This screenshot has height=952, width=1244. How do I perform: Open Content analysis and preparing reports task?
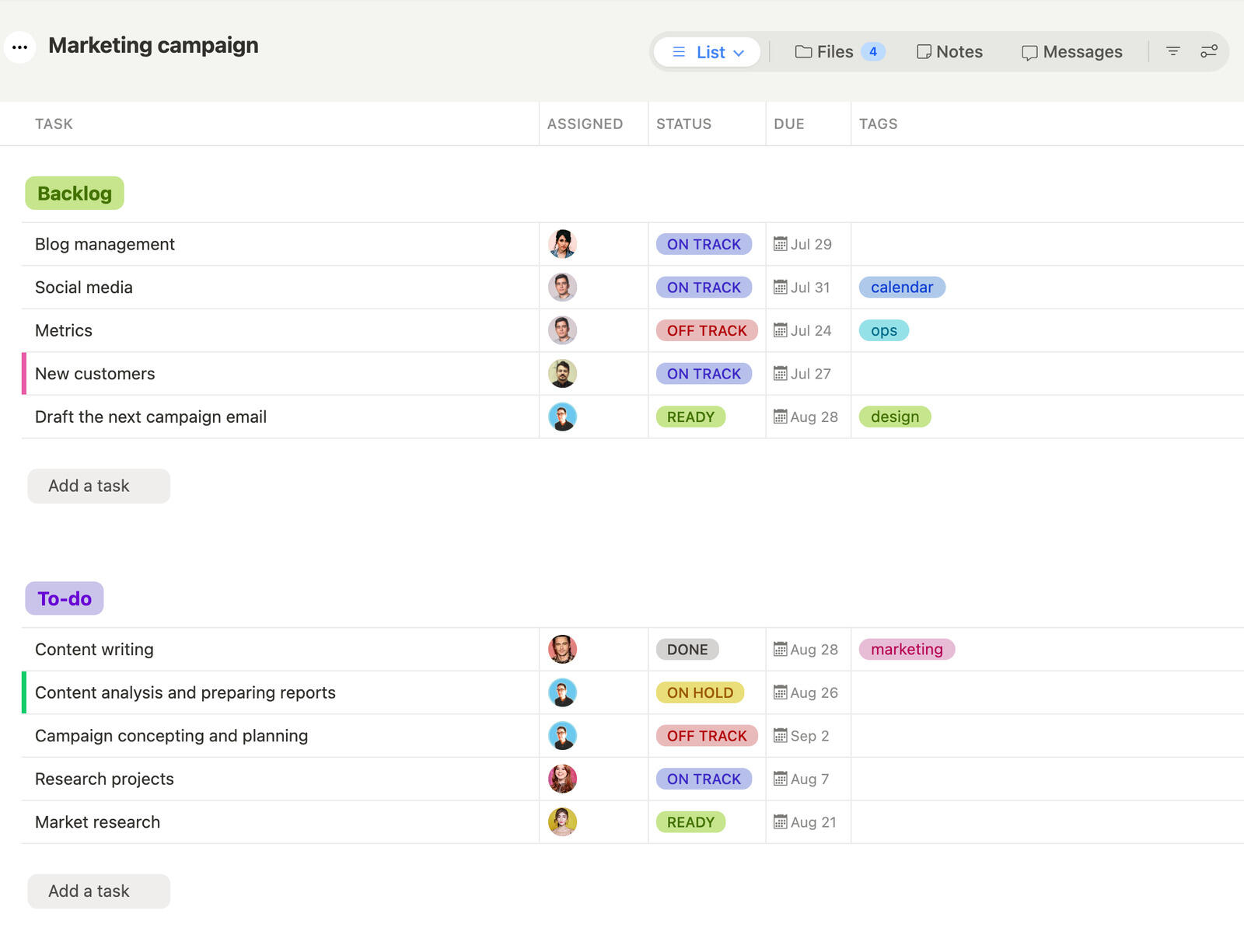[x=185, y=692]
